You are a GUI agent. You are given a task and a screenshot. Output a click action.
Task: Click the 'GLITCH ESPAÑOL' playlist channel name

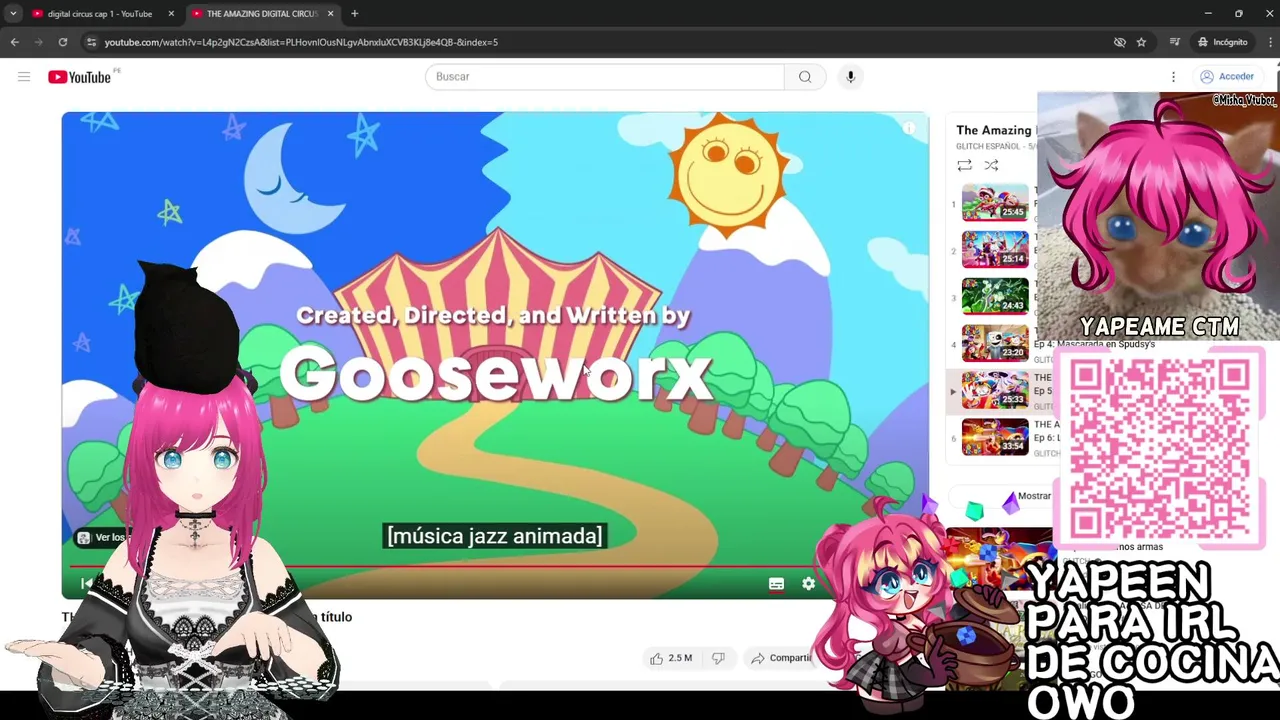click(988, 147)
